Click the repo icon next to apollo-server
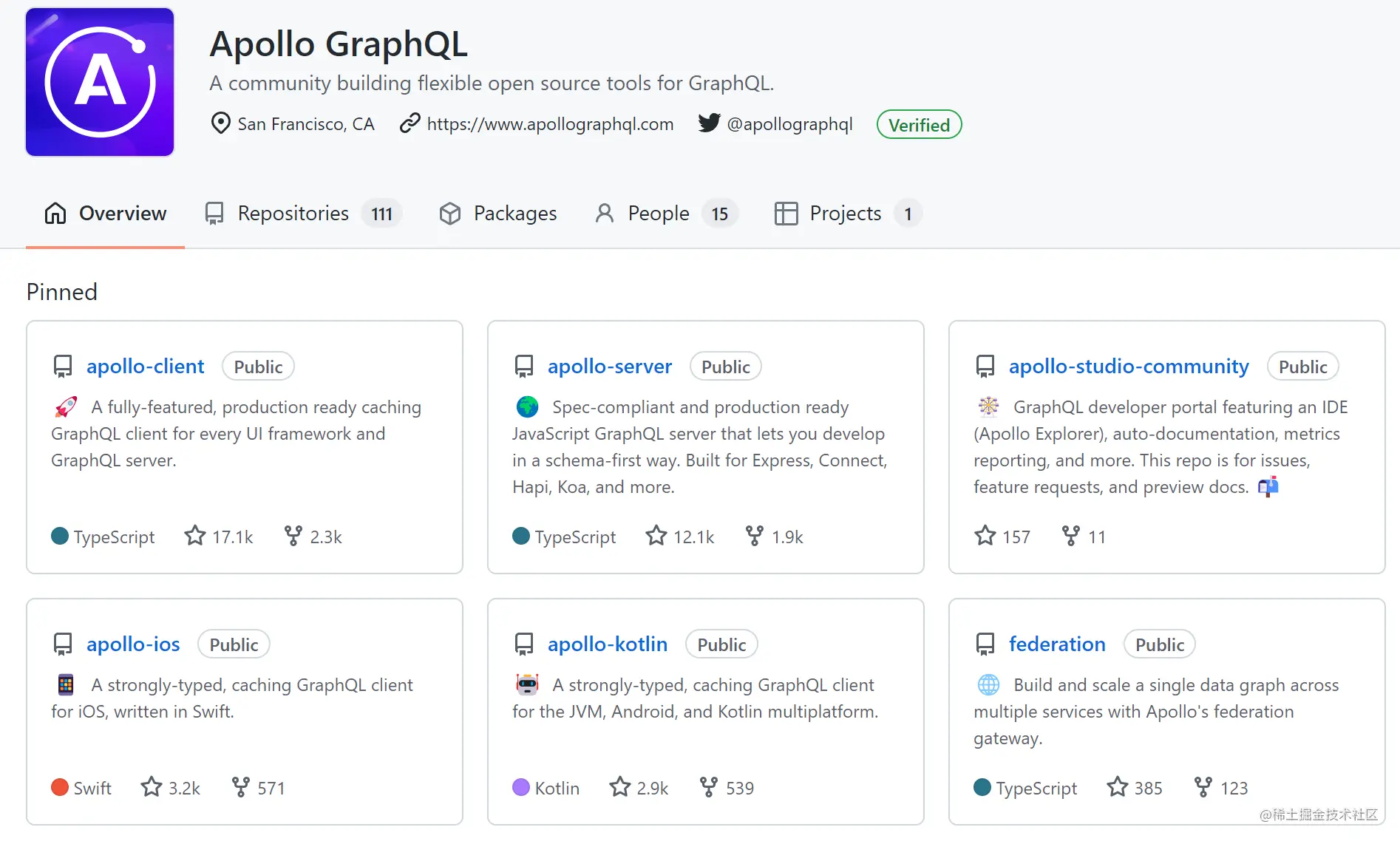Viewport: 1400px width, 844px height. coord(524,367)
